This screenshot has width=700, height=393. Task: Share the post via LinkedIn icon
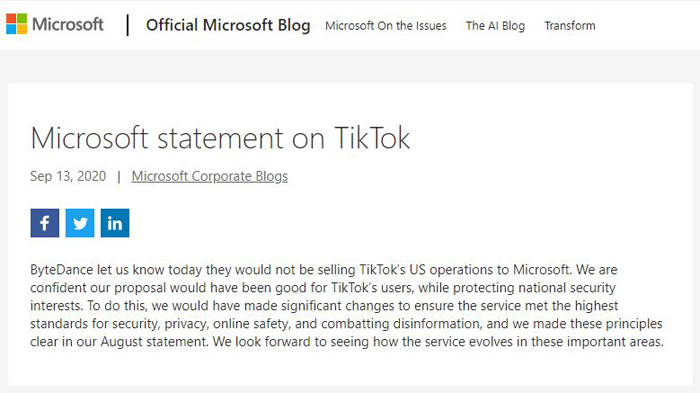pyautogui.click(x=115, y=223)
